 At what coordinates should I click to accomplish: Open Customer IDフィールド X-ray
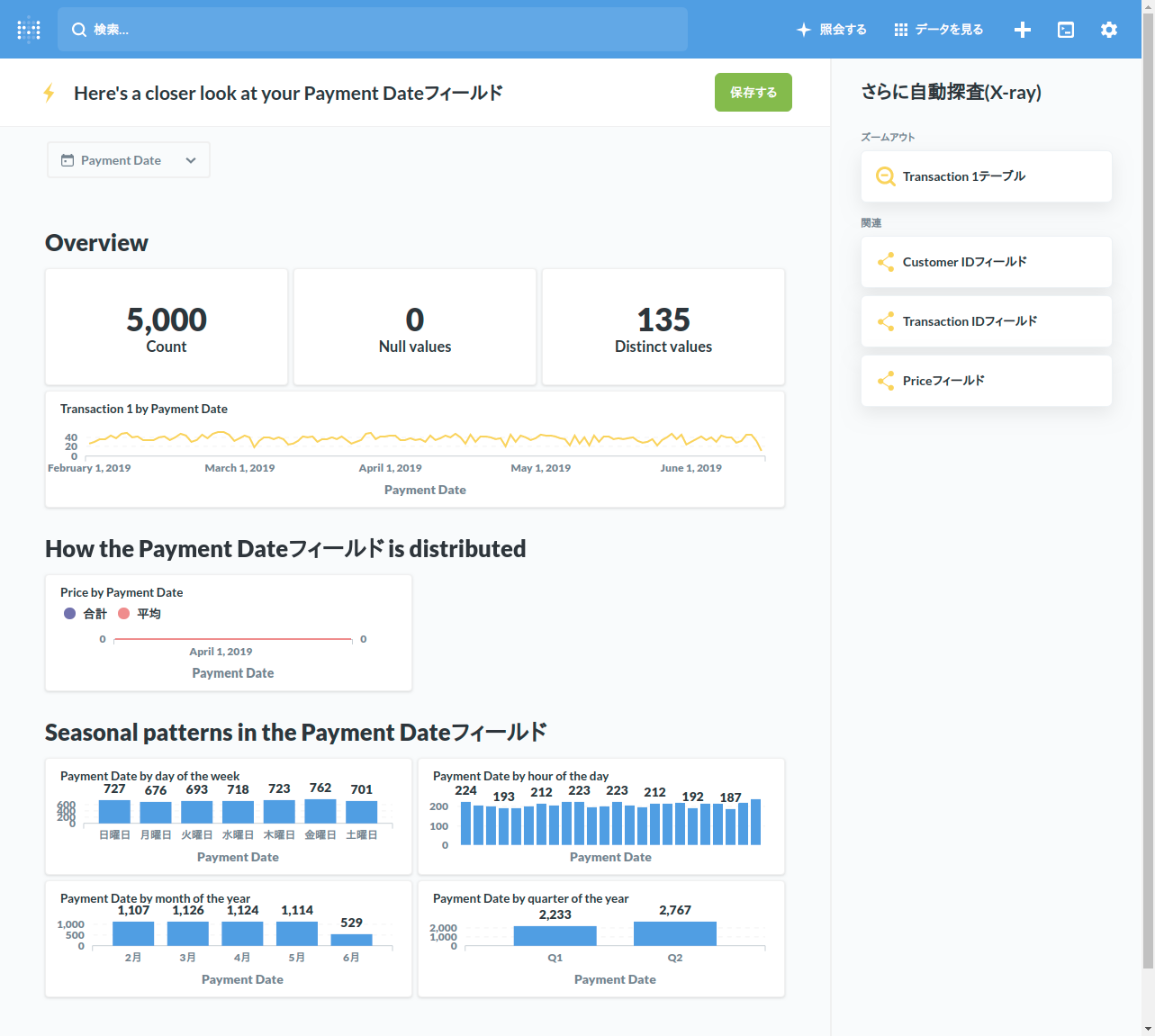(987, 262)
